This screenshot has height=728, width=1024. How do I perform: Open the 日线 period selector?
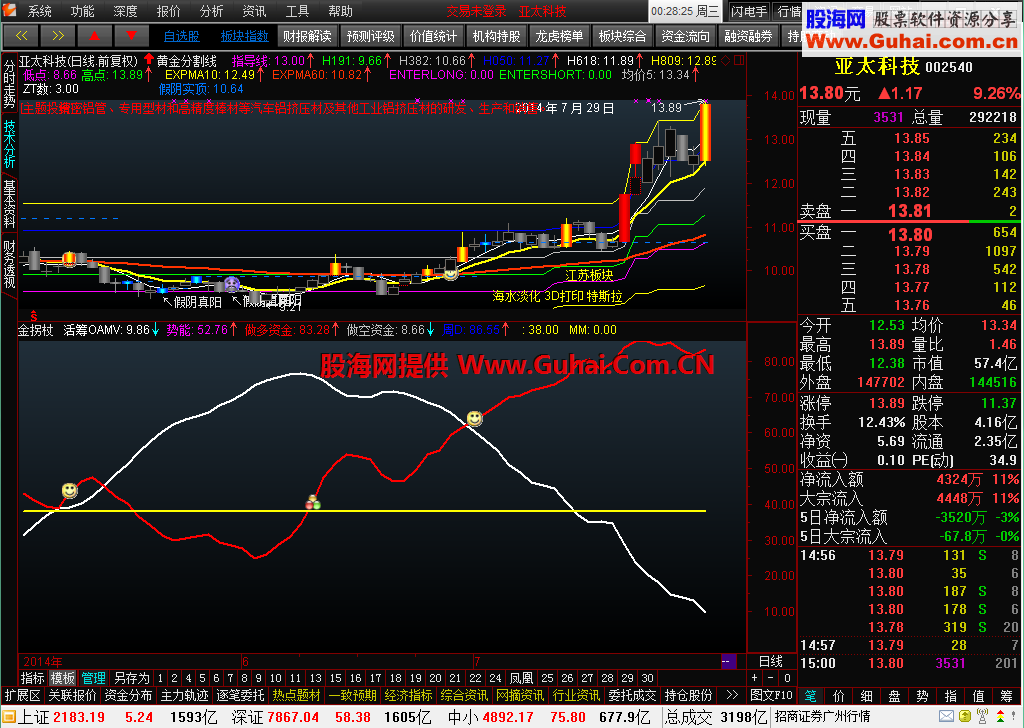(771, 661)
